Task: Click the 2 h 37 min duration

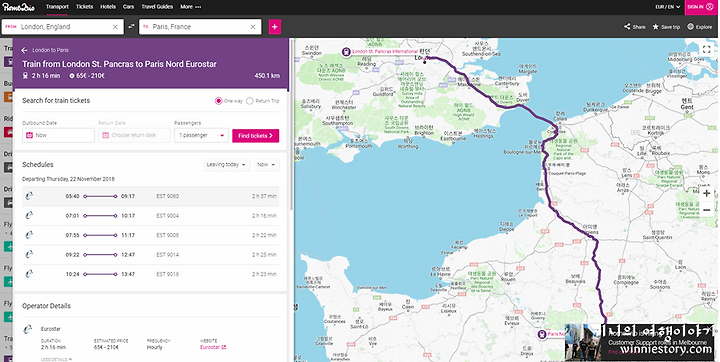Action: pos(264,196)
